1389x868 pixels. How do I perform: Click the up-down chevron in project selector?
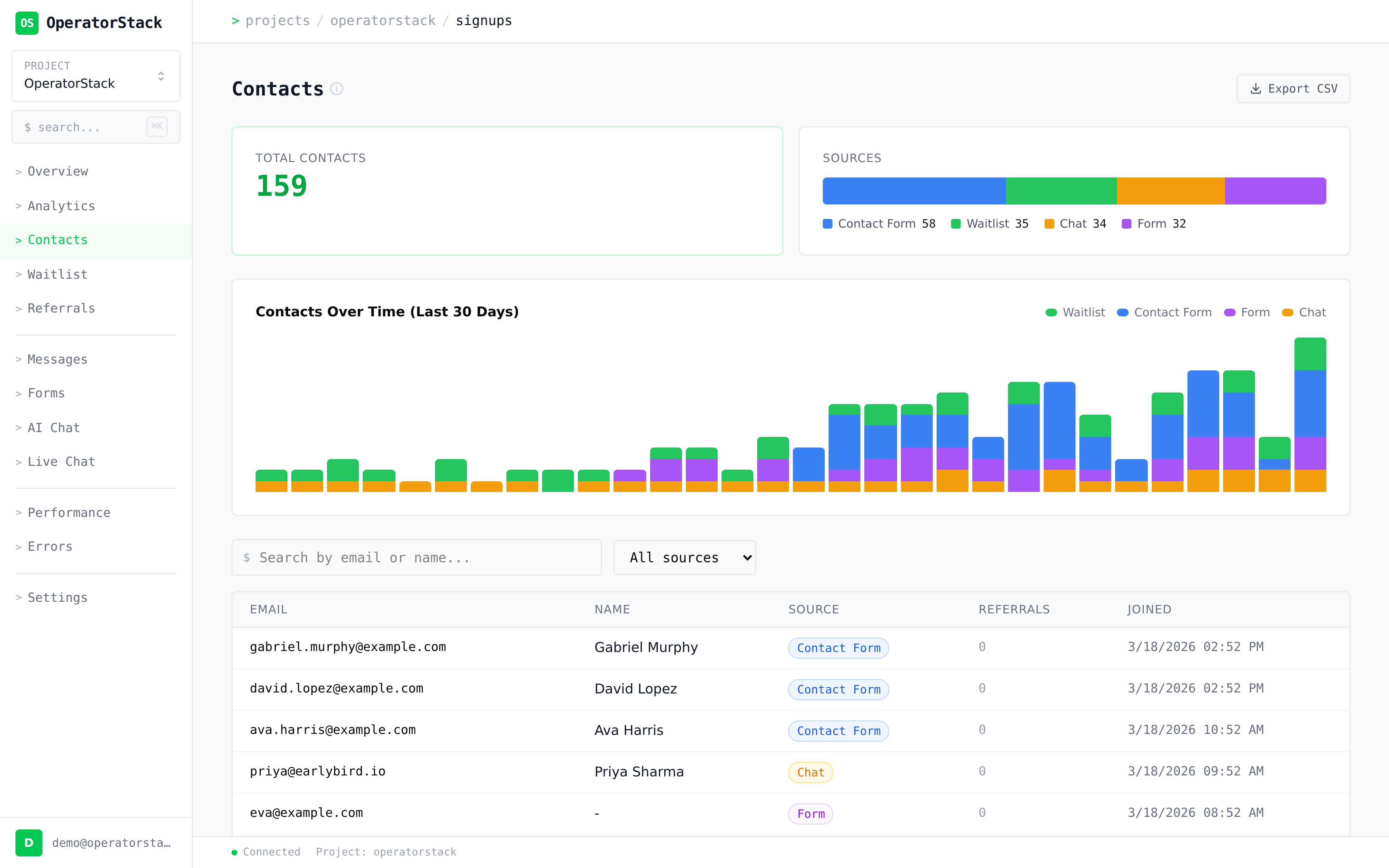coord(161,77)
